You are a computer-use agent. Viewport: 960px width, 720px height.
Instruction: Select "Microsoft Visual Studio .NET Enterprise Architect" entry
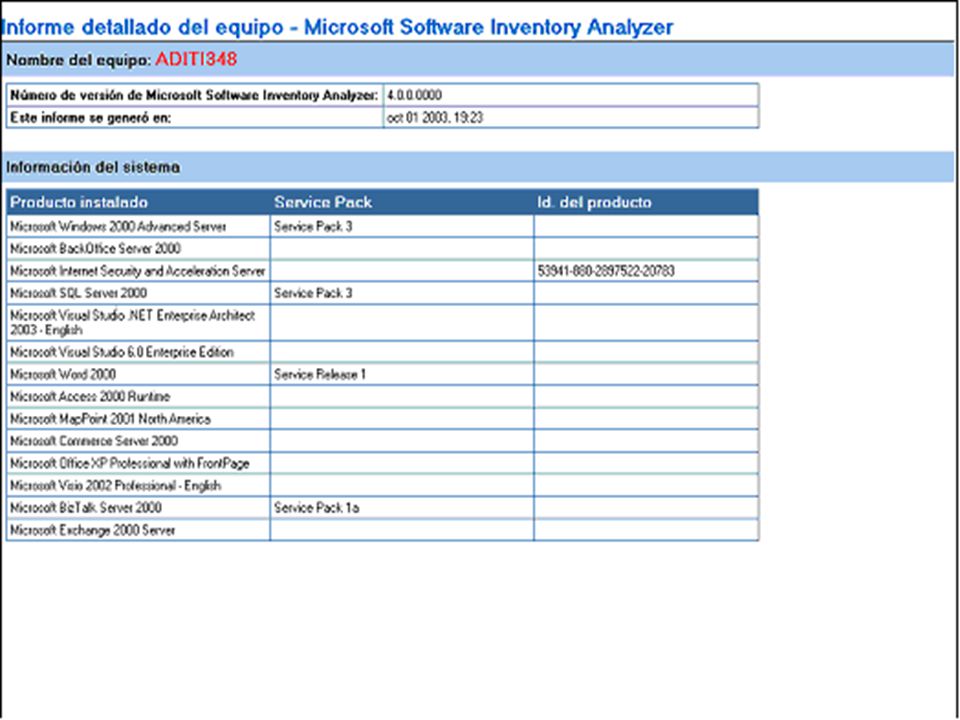[133, 323]
